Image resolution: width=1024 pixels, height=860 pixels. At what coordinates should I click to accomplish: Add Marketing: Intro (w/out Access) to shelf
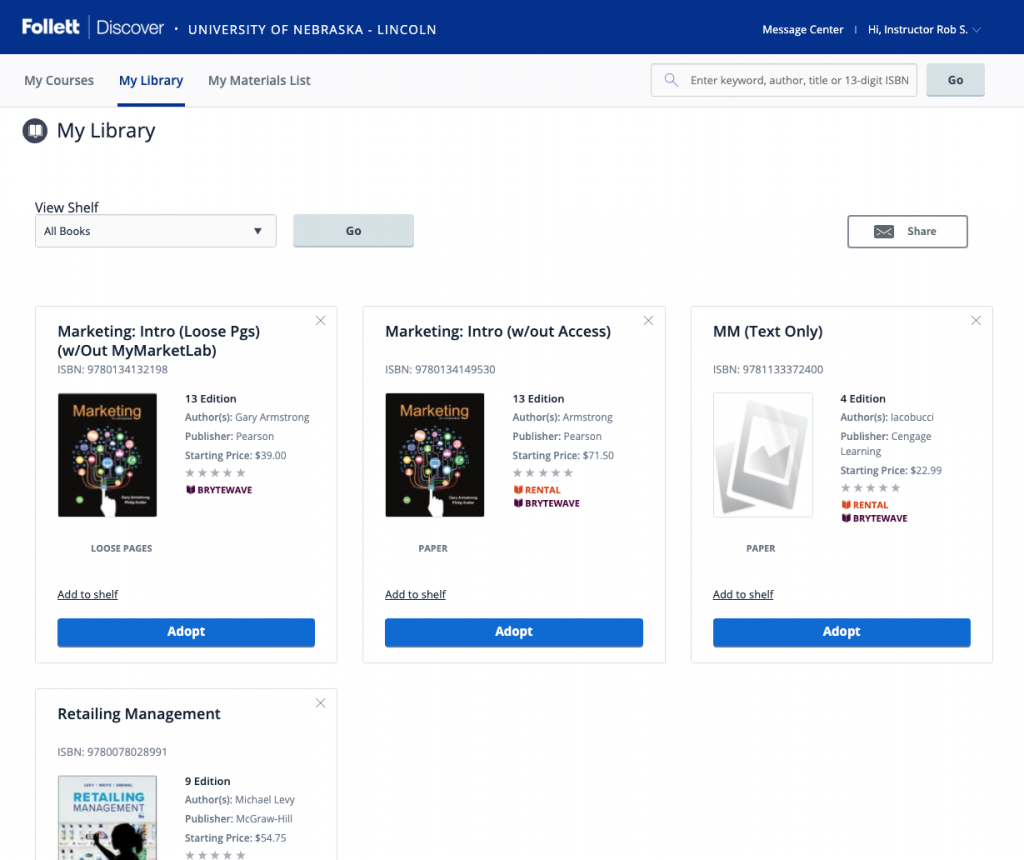point(415,593)
